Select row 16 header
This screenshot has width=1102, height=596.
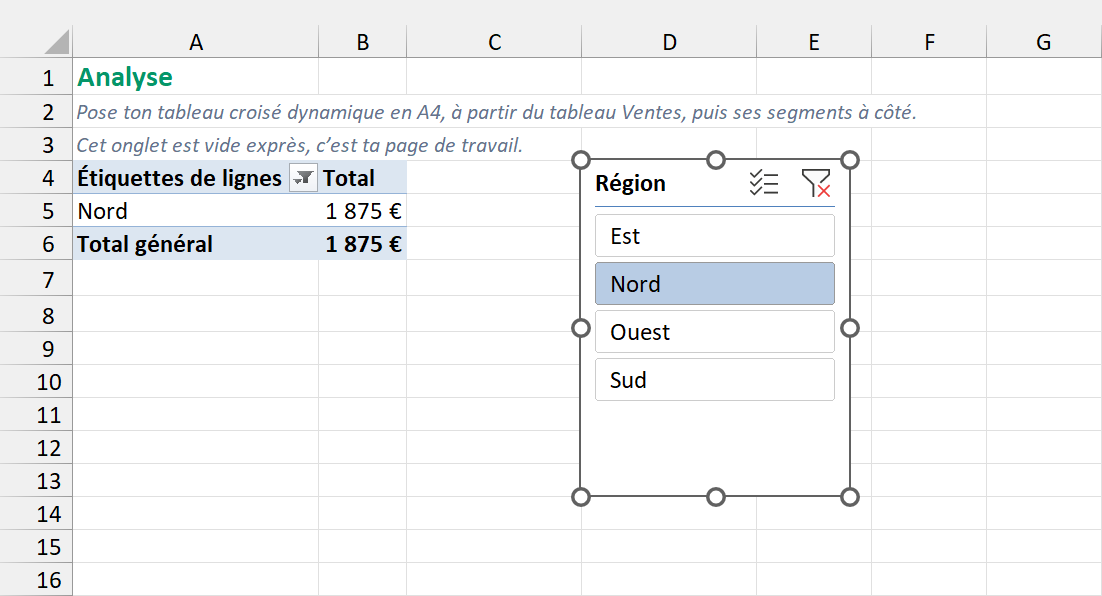click(36, 580)
